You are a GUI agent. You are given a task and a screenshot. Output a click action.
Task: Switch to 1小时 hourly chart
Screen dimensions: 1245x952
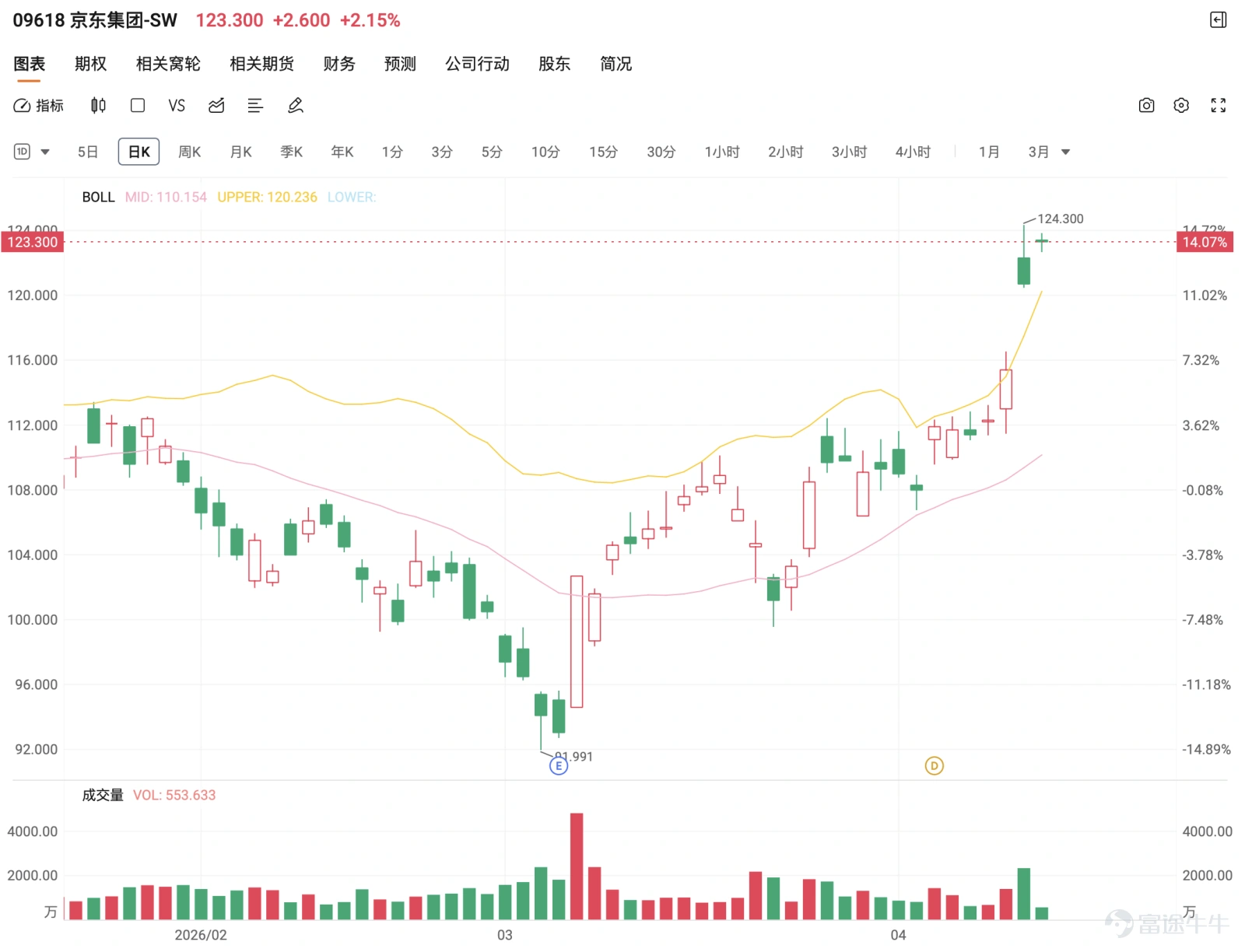722,152
